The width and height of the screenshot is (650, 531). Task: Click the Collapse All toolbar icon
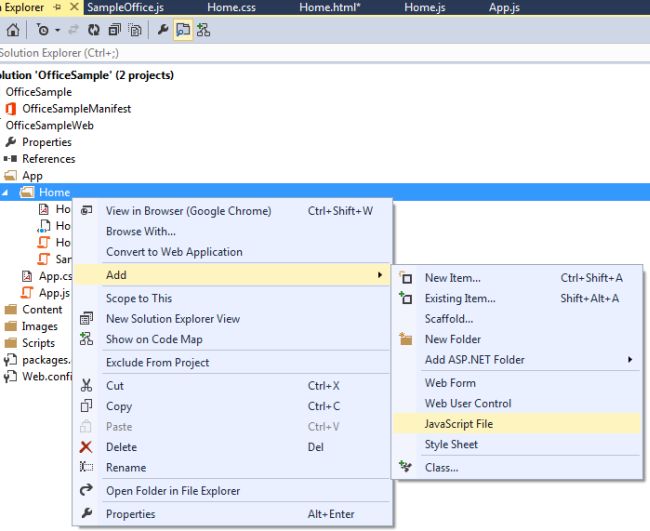pyautogui.click(x=114, y=30)
